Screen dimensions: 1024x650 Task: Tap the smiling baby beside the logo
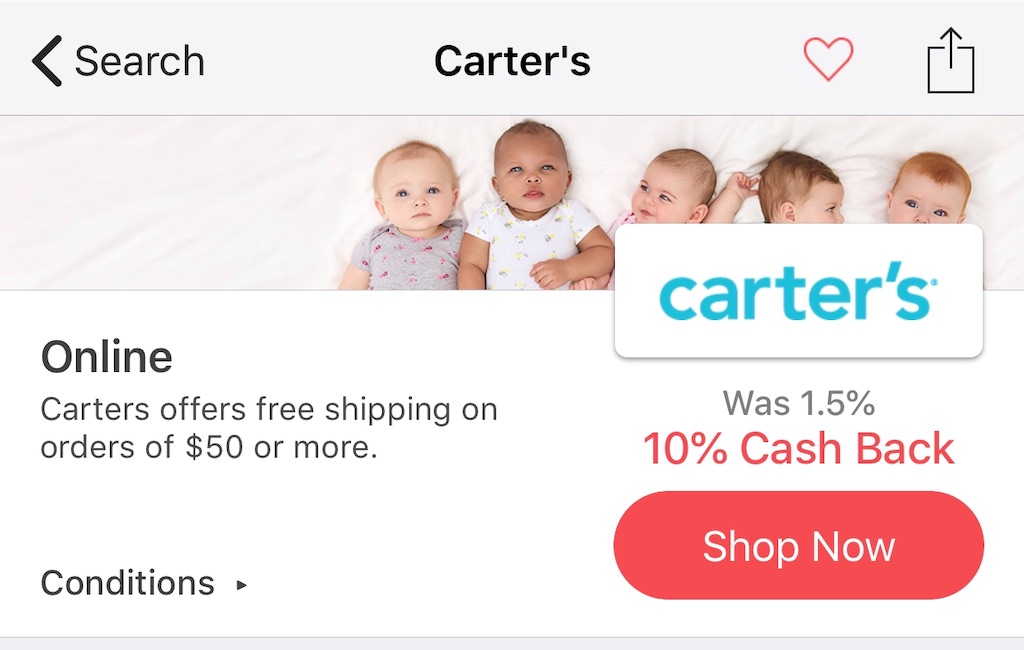click(673, 187)
